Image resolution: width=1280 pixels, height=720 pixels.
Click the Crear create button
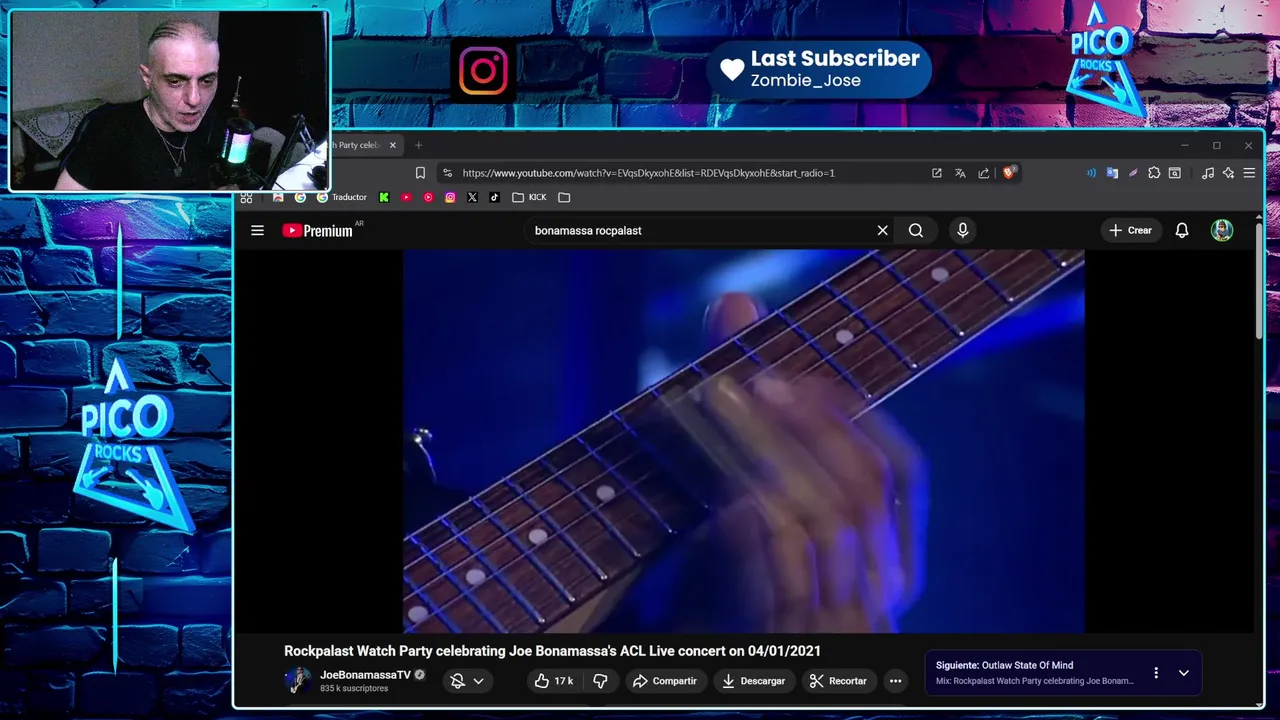(x=1131, y=230)
